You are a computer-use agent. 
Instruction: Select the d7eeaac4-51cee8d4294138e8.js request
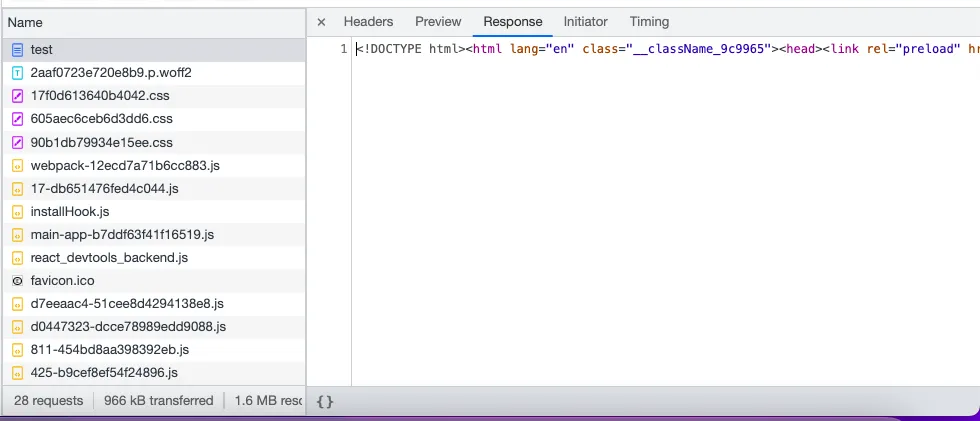pos(154,304)
